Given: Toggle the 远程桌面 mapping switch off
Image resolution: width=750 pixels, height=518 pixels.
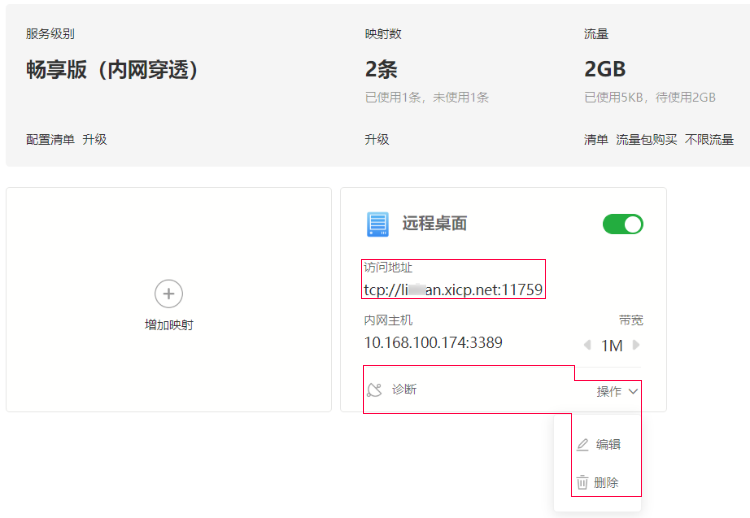Looking at the screenshot, I should pyautogui.click(x=623, y=224).
